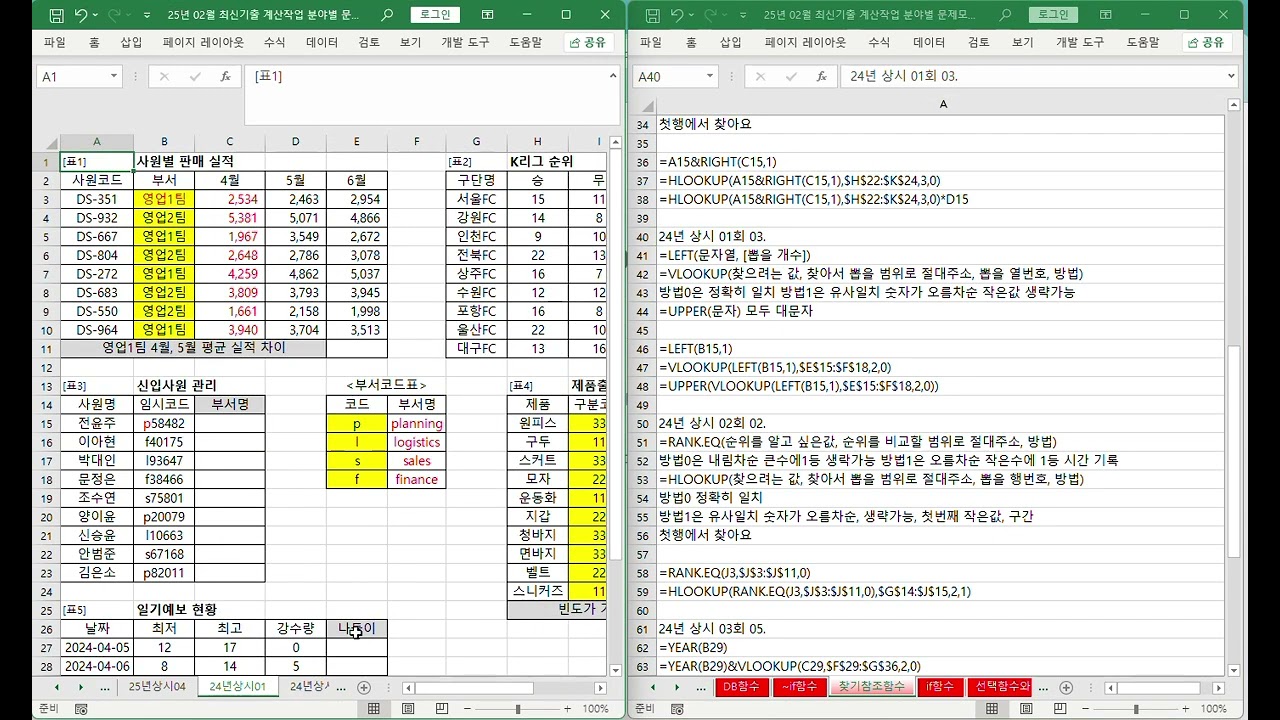Open the Name Box dropdown showing A40

click(x=708, y=76)
